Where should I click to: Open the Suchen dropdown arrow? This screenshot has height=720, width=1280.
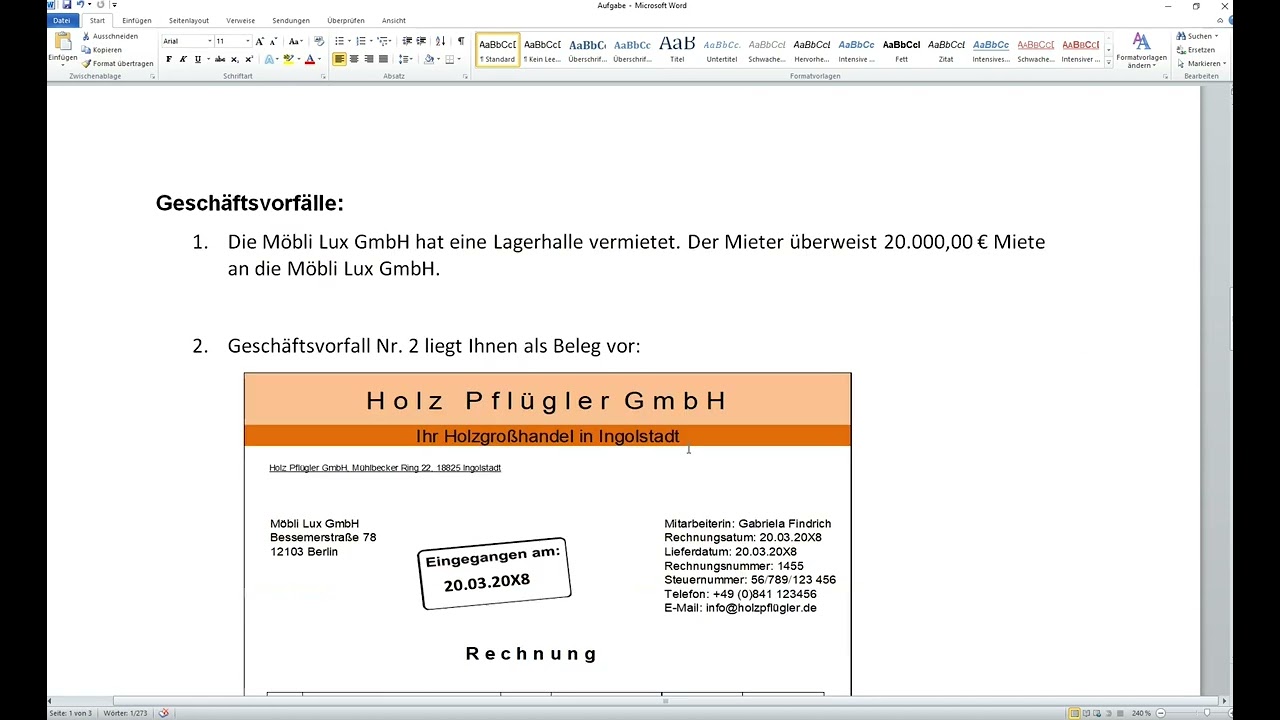point(1216,36)
